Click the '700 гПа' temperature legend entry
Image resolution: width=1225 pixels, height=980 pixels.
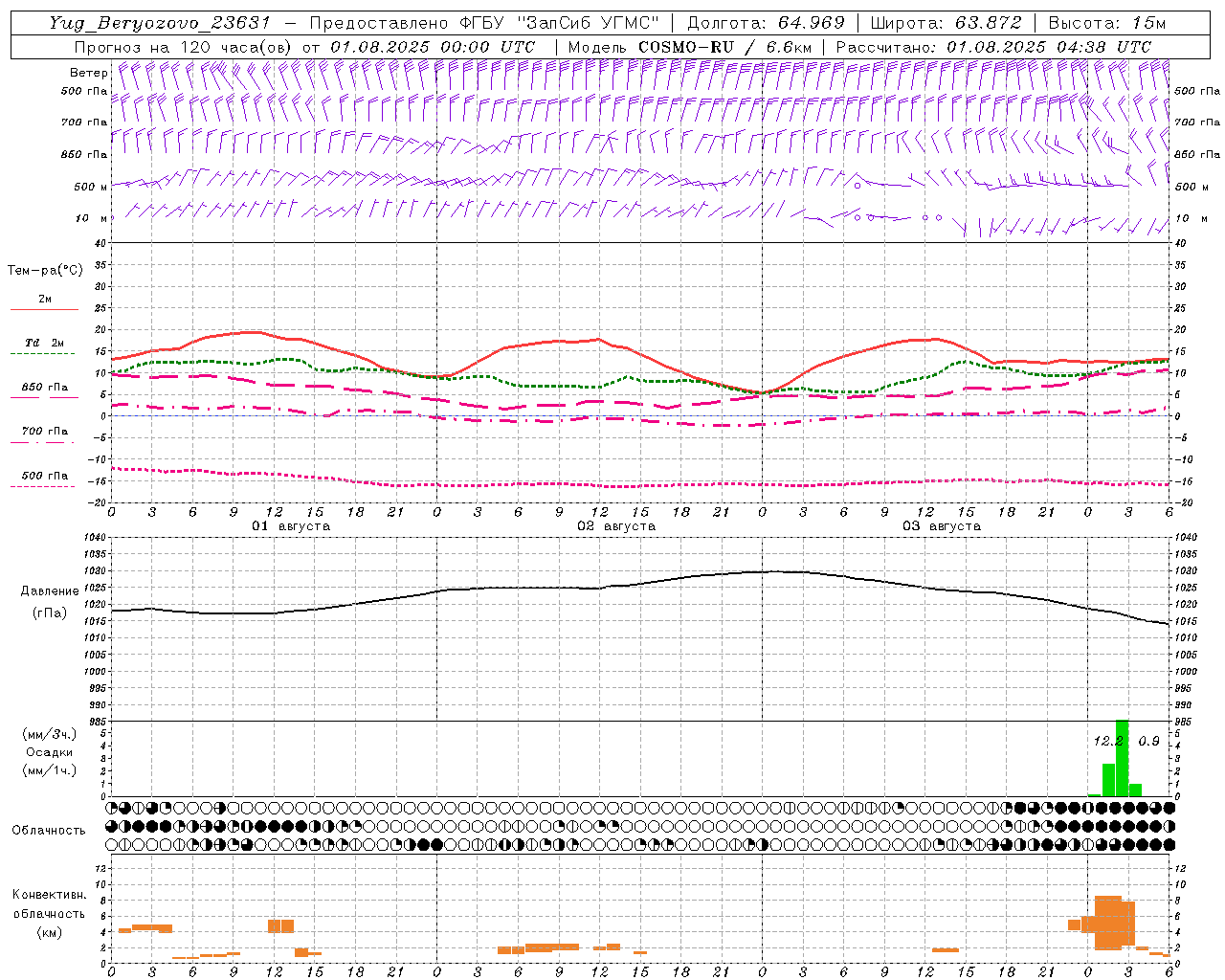pyautogui.click(x=44, y=432)
